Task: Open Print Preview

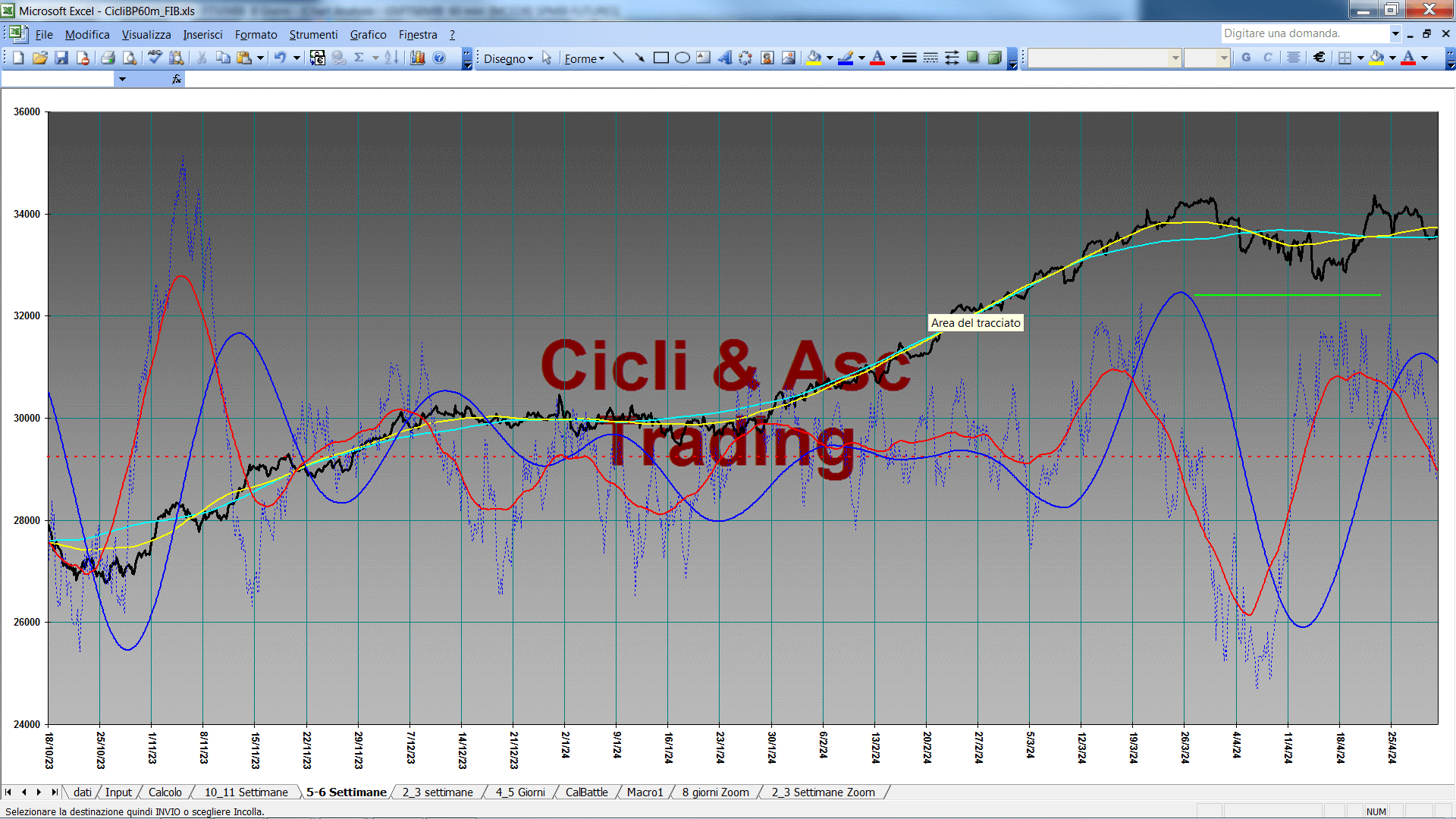Action: tap(130, 58)
